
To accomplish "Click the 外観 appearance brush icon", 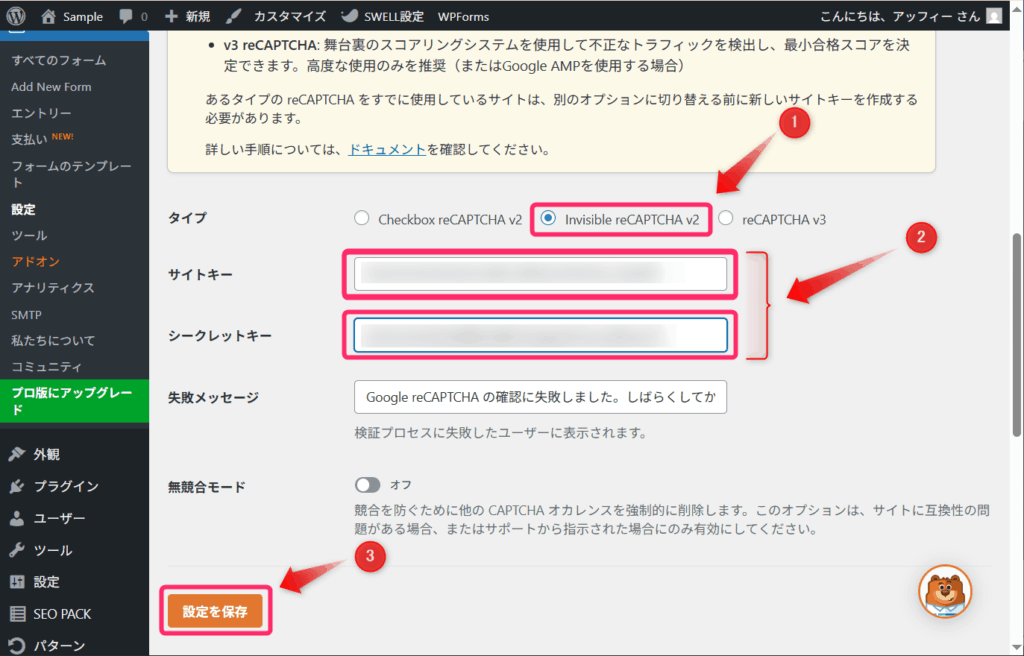I will [17, 454].
